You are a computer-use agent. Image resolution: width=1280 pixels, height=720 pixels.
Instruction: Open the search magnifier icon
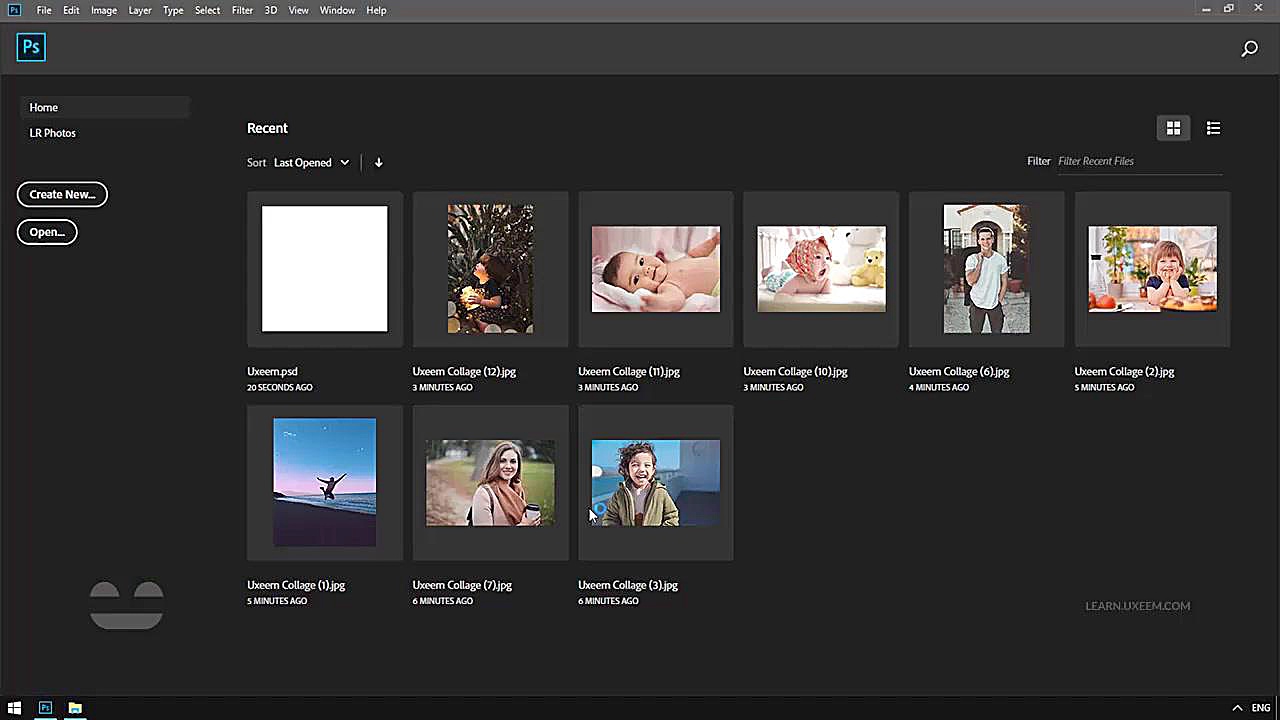coord(1249,48)
